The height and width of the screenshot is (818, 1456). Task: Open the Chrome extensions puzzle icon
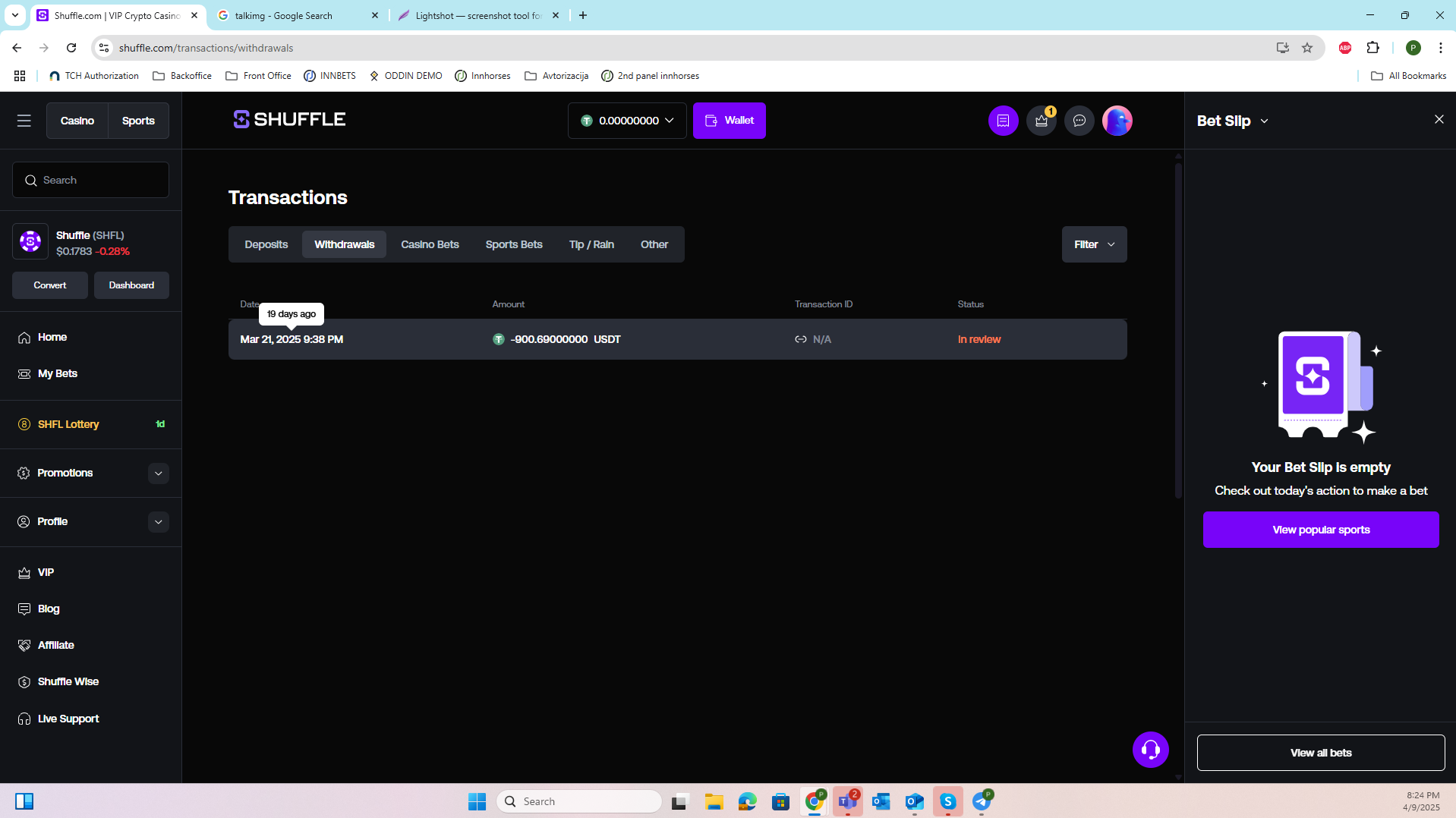(x=1372, y=48)
